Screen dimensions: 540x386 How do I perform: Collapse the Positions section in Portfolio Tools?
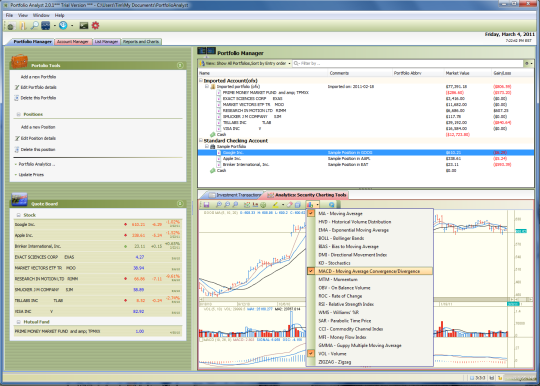click(x=19, y=114)
